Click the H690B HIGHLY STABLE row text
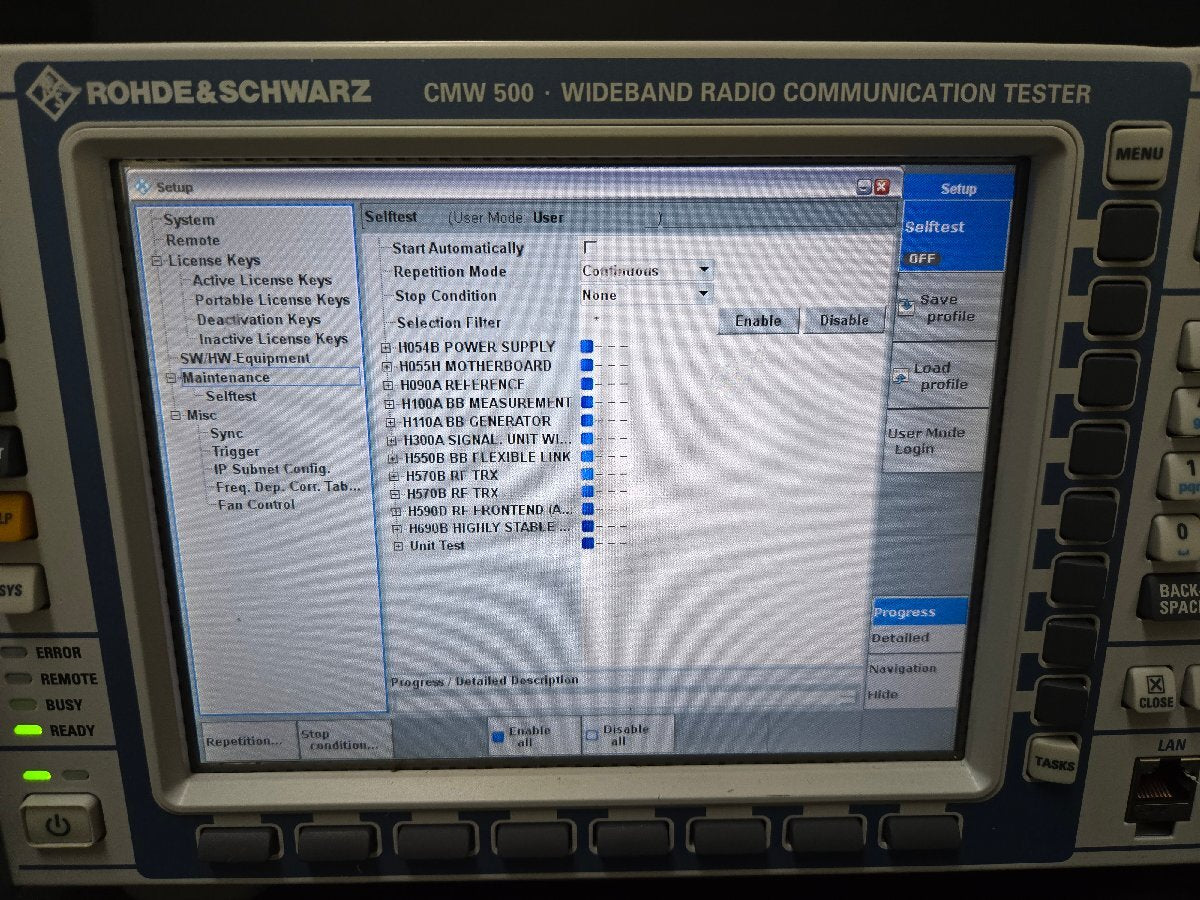The width and height of the screenshot is (1200, 900). tap(488, 528)
